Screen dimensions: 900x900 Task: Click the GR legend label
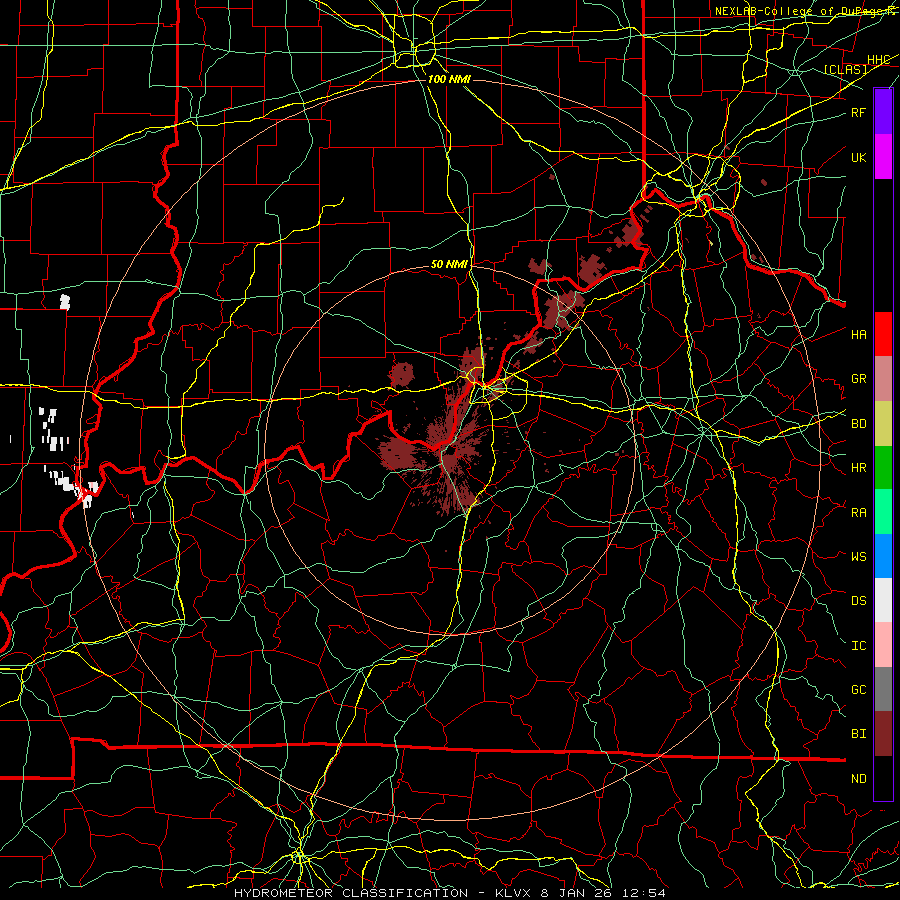(x=859, y=379)
